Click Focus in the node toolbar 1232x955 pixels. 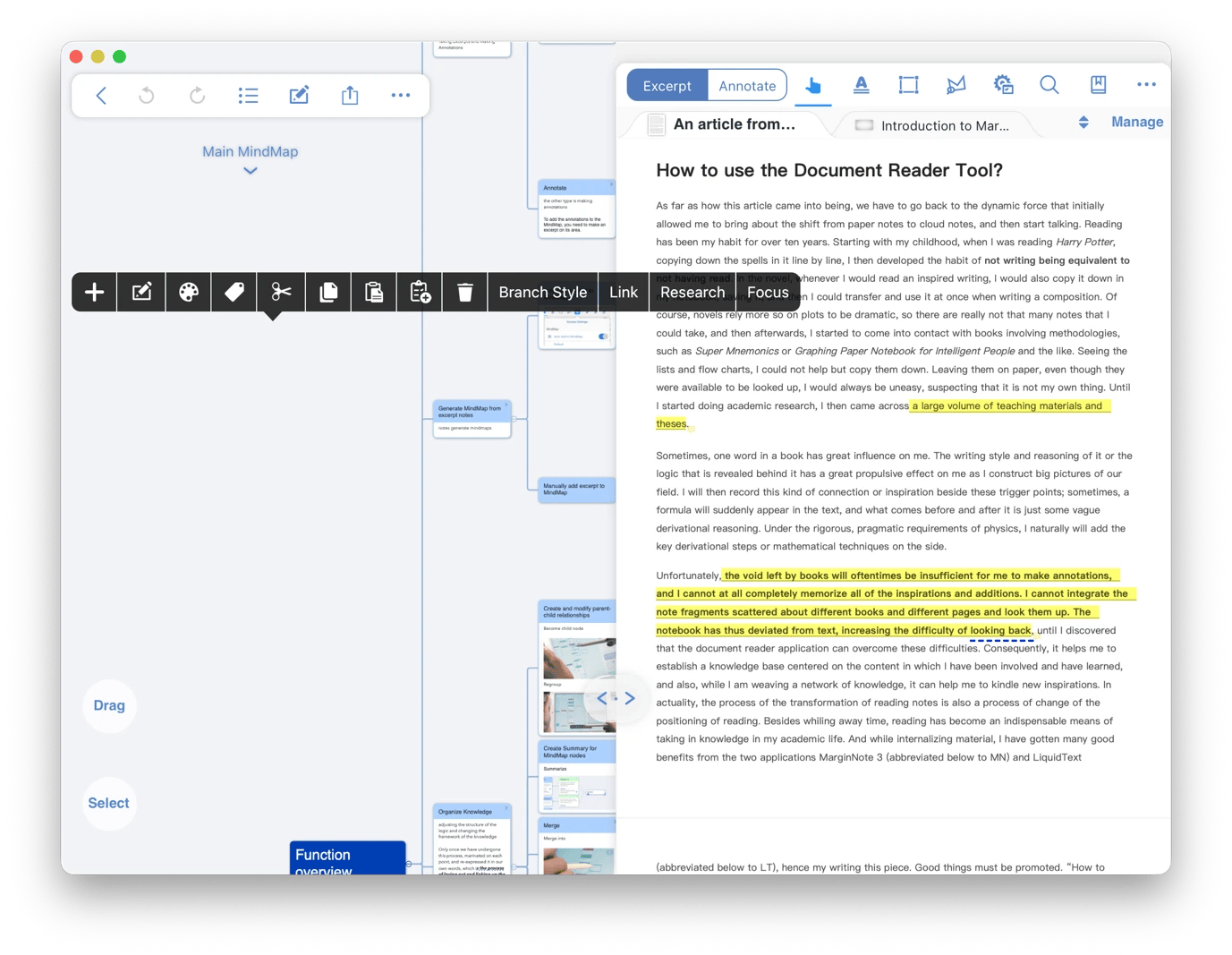[768, 292]
